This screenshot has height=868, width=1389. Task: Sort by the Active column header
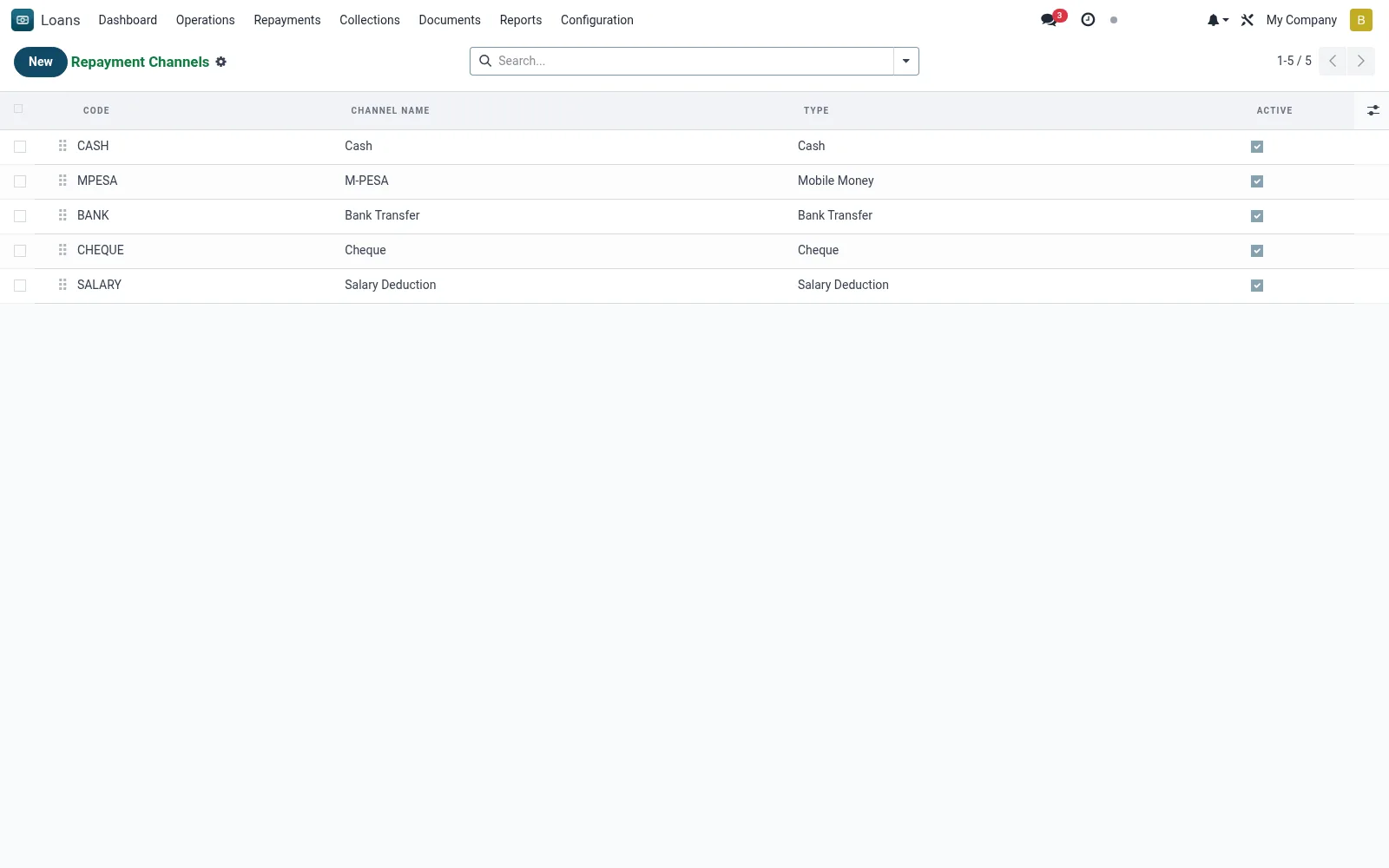[1274, 110]
